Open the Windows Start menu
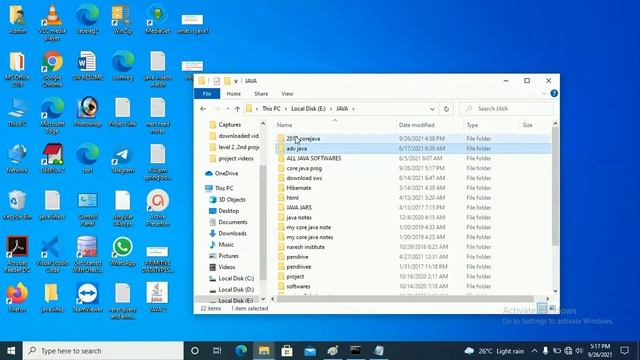Viewport: 640px width, 360px height. [11, 351]
